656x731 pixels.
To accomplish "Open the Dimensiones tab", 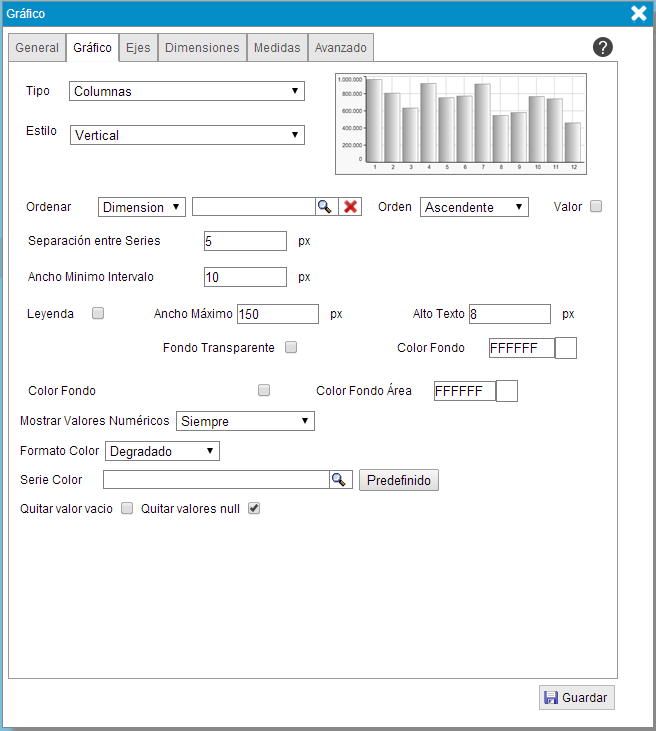I will click(202, 47).
